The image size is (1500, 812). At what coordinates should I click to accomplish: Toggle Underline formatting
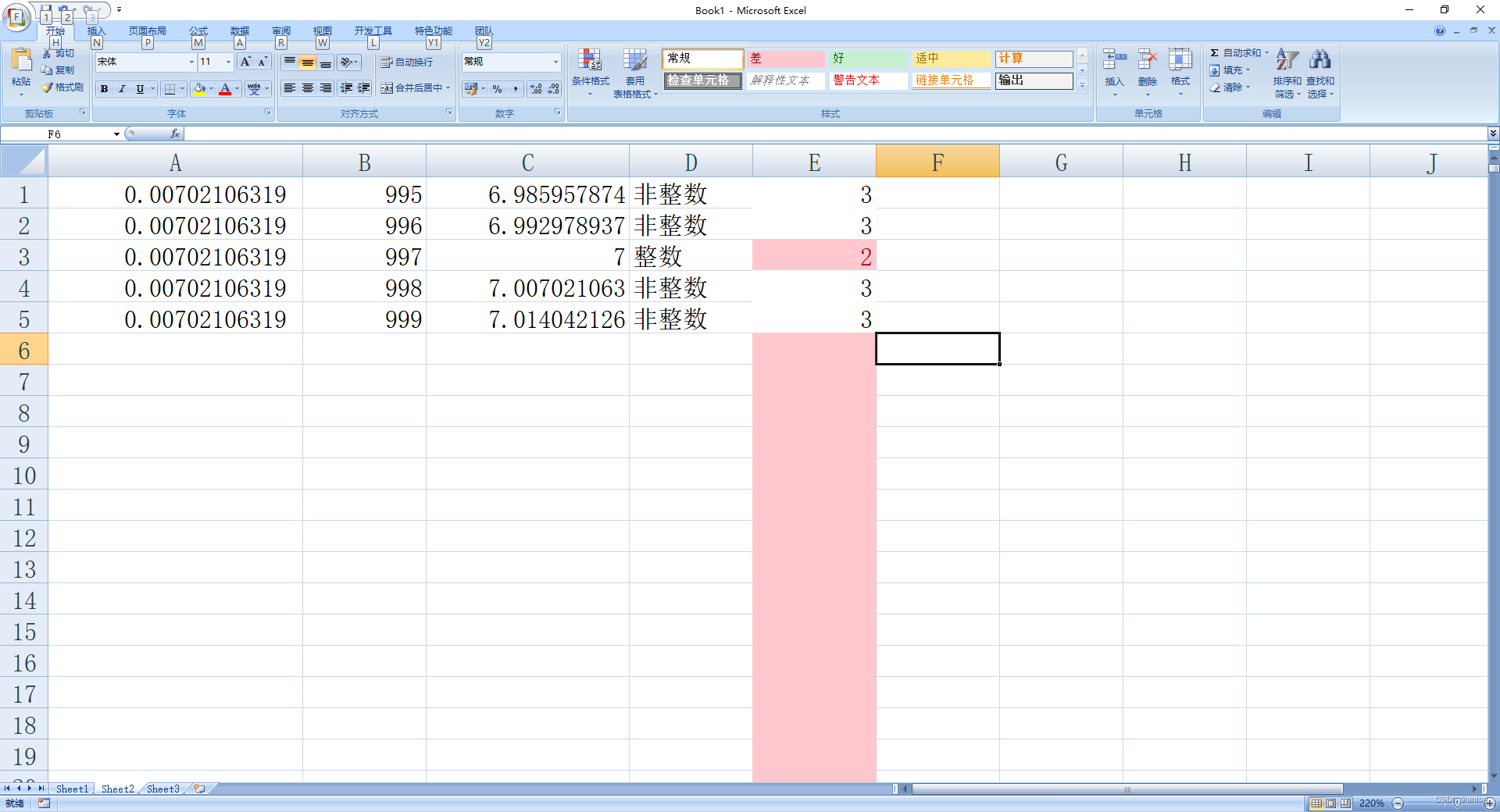coord(140,89)
